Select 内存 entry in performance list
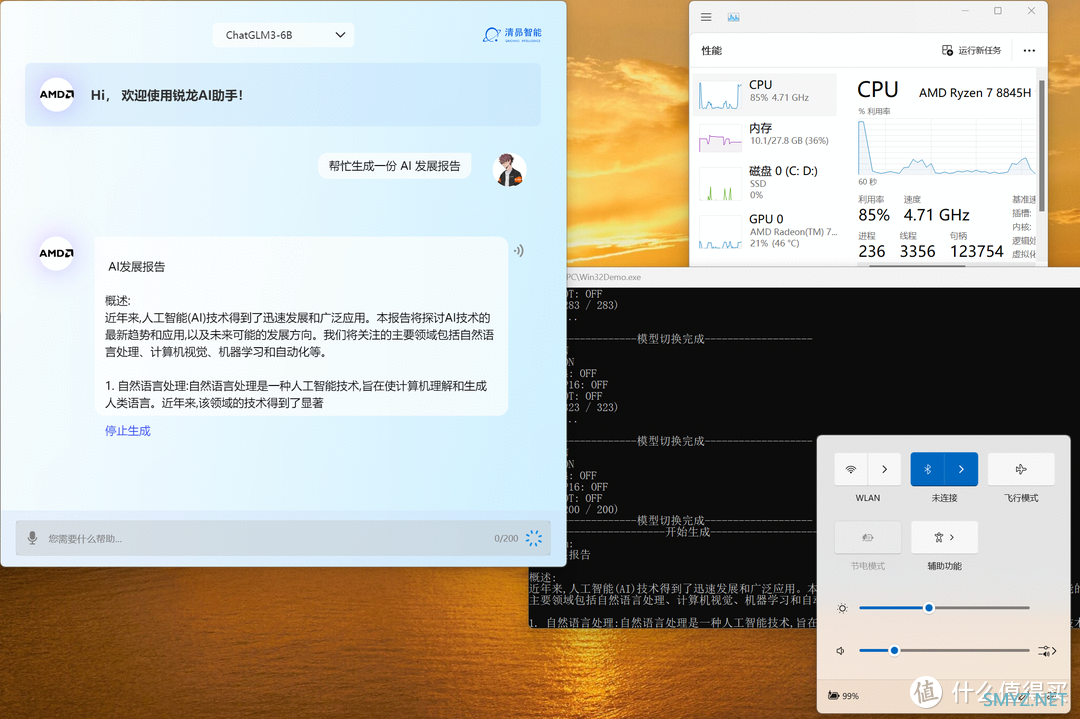The image size is (1080, 719). click(x=765, y=135)
